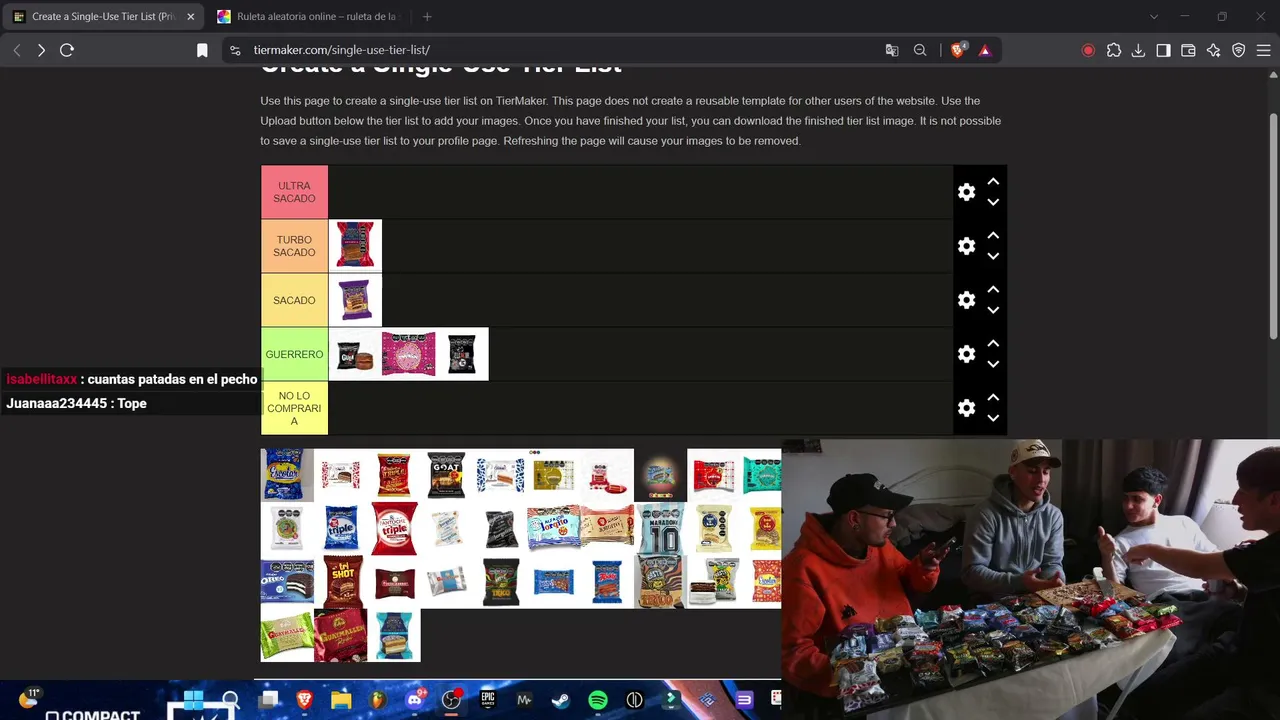Open settings gear for ULTRA SACADO tier
Viewport: 1280px width, 720px height.
pos(966,192)
